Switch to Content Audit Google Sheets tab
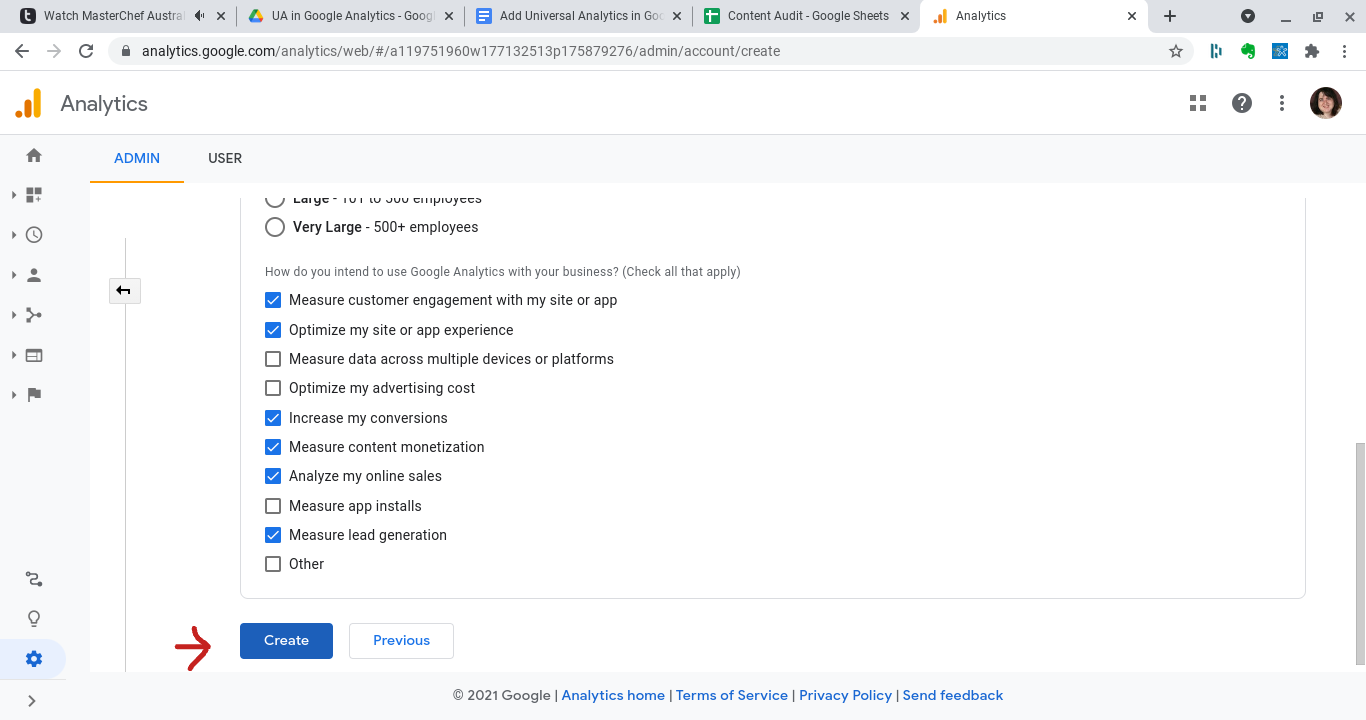 pyautogui.click(x=807, y=16)
